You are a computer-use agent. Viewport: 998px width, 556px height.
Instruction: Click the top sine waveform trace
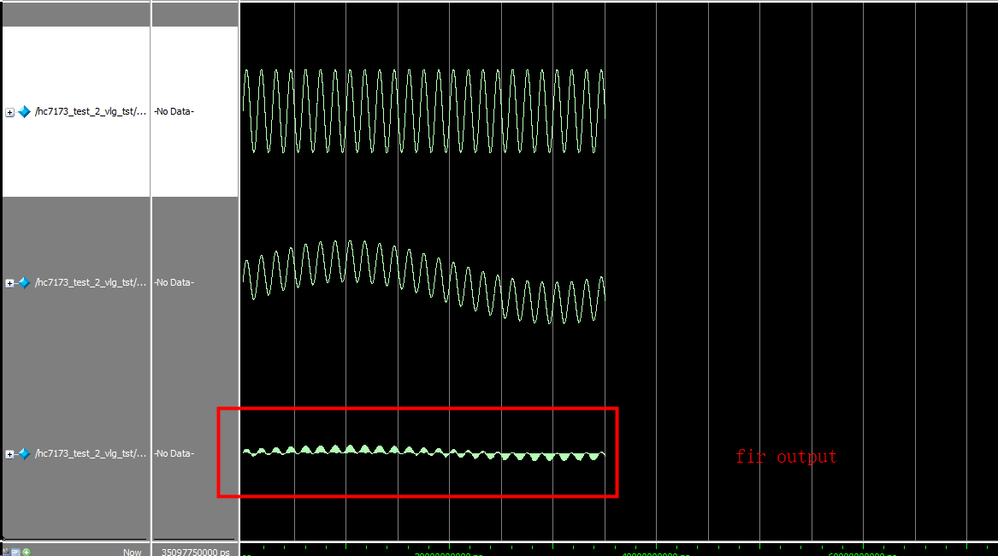(x=423, y=111)
